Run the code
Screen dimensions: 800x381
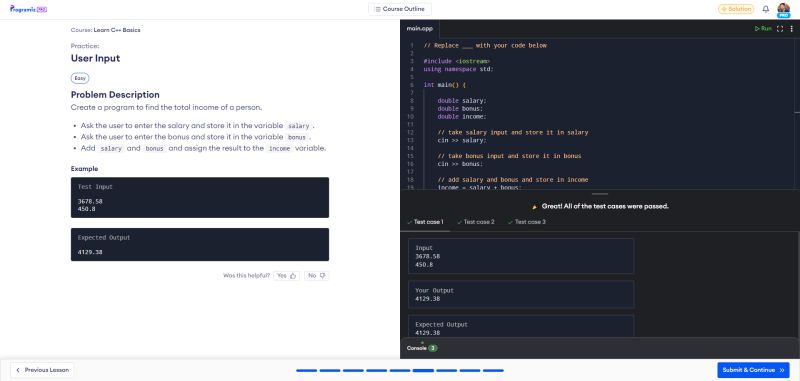click(763, 29)
